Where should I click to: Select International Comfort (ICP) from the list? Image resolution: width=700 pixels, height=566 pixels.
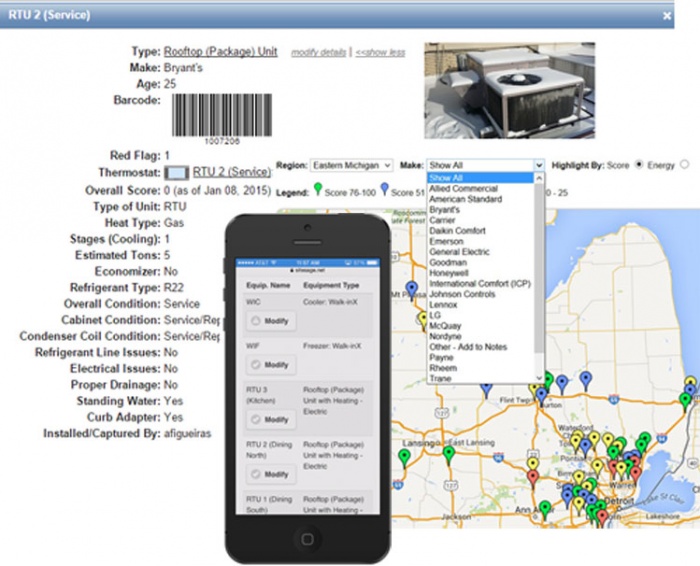[x=480, y=283]
